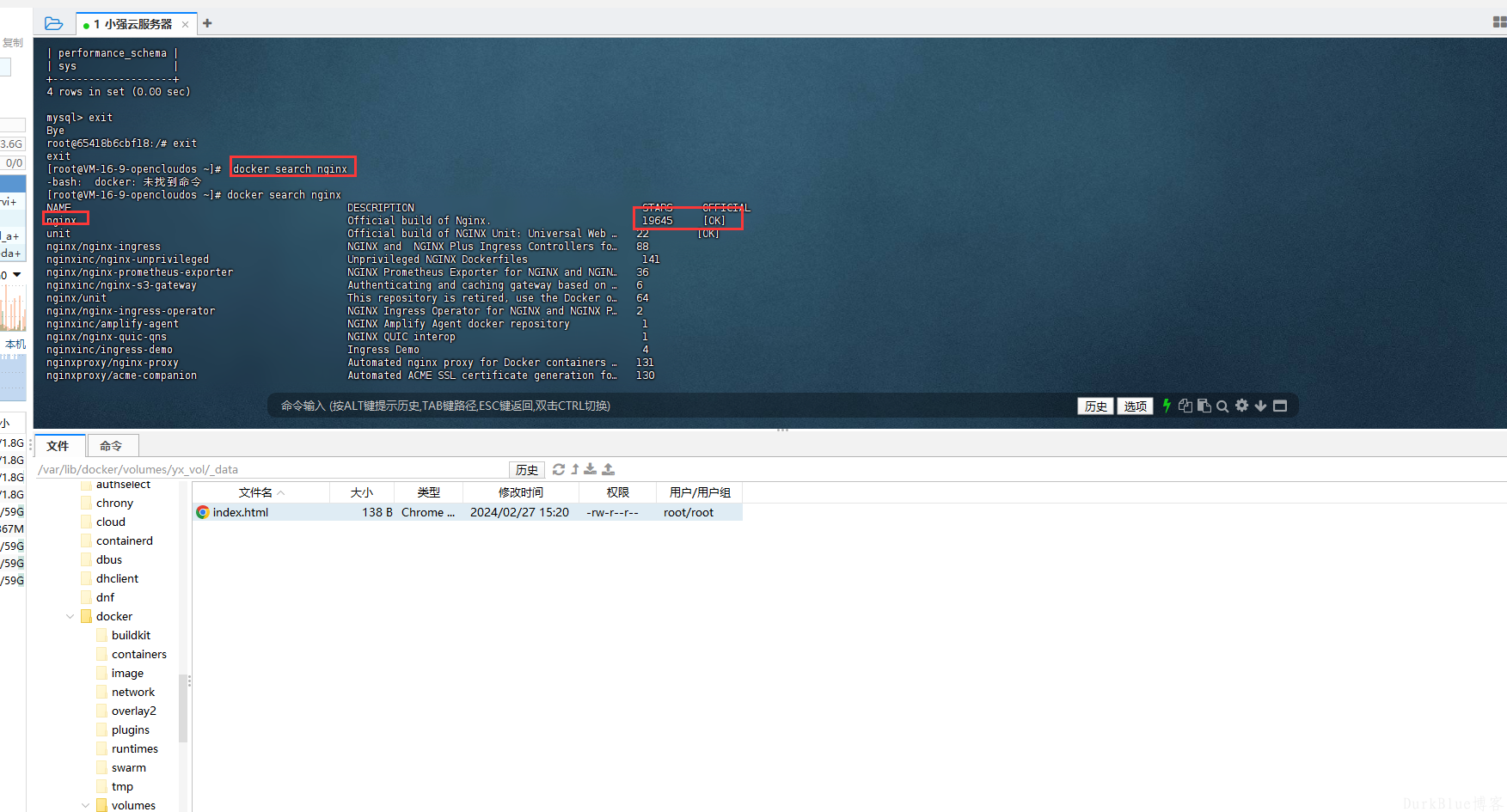Click the root/root owner cell
Image resolution: width=1507 pixels, height=812 pixels.
(689, 512)
